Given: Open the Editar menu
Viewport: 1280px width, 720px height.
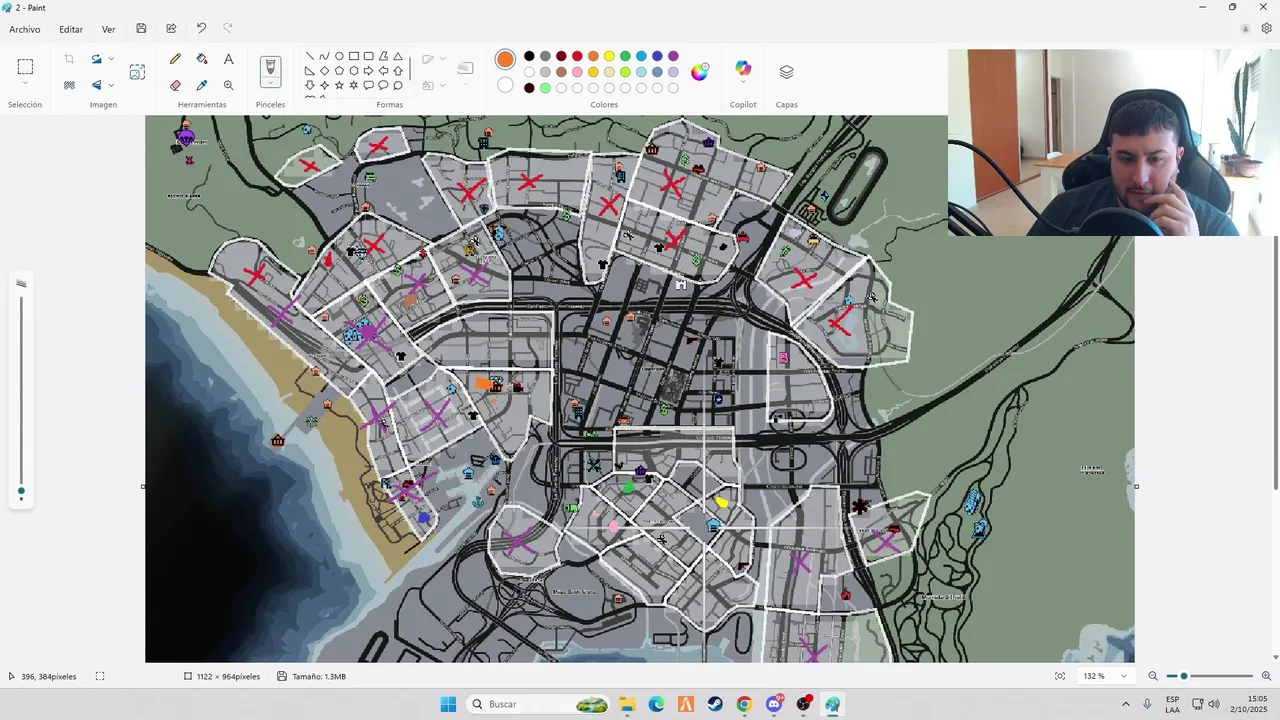Looking at the screenshot, I should 71,29.
